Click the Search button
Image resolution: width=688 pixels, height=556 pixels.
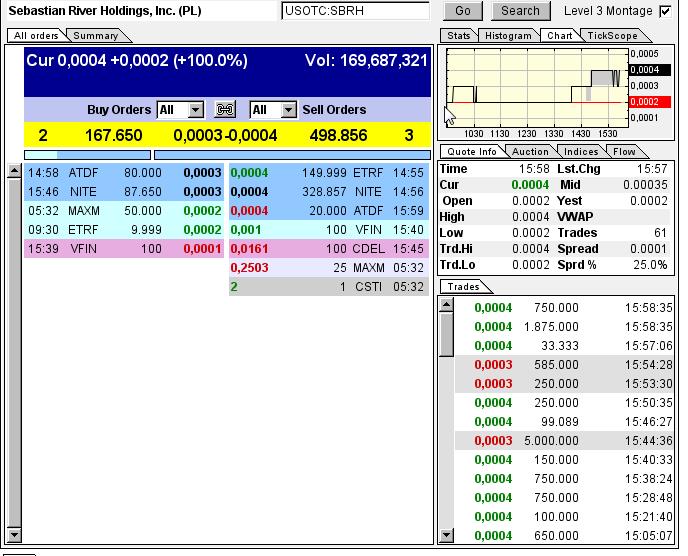click(x=520, y=11)
